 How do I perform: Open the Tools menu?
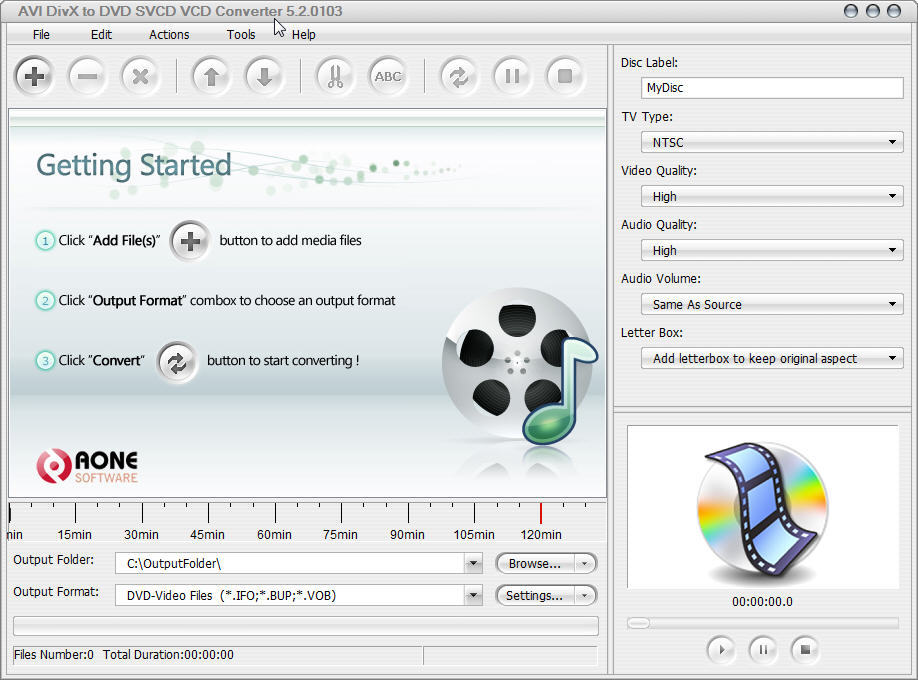(241, 35)
